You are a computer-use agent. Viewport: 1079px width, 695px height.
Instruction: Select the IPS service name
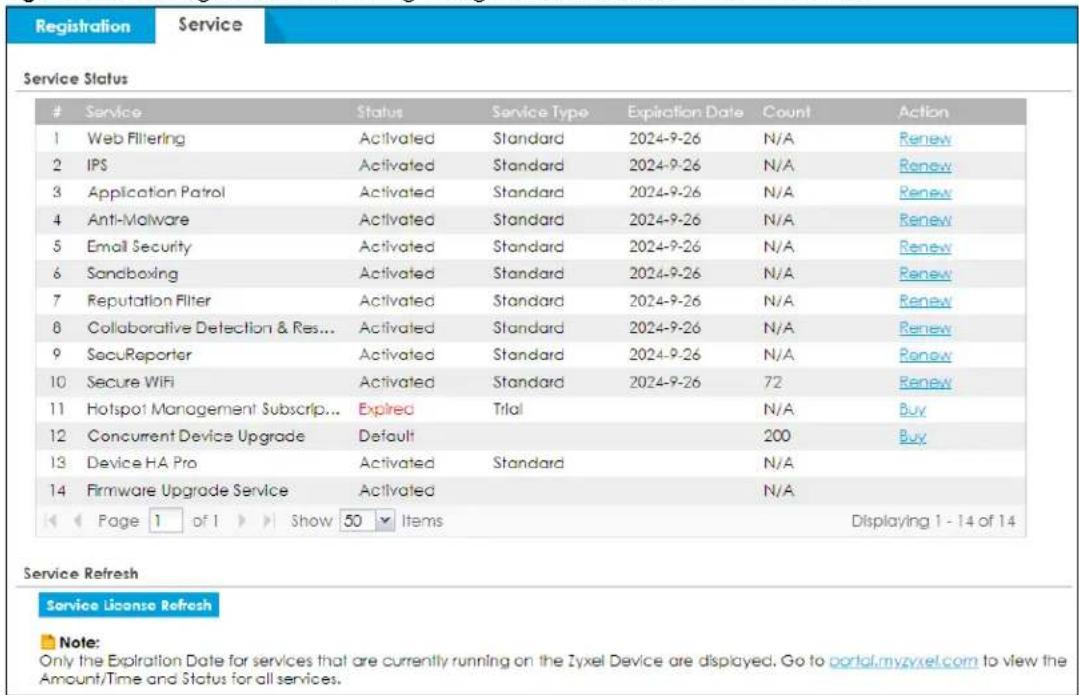click(x=97, y=165)
